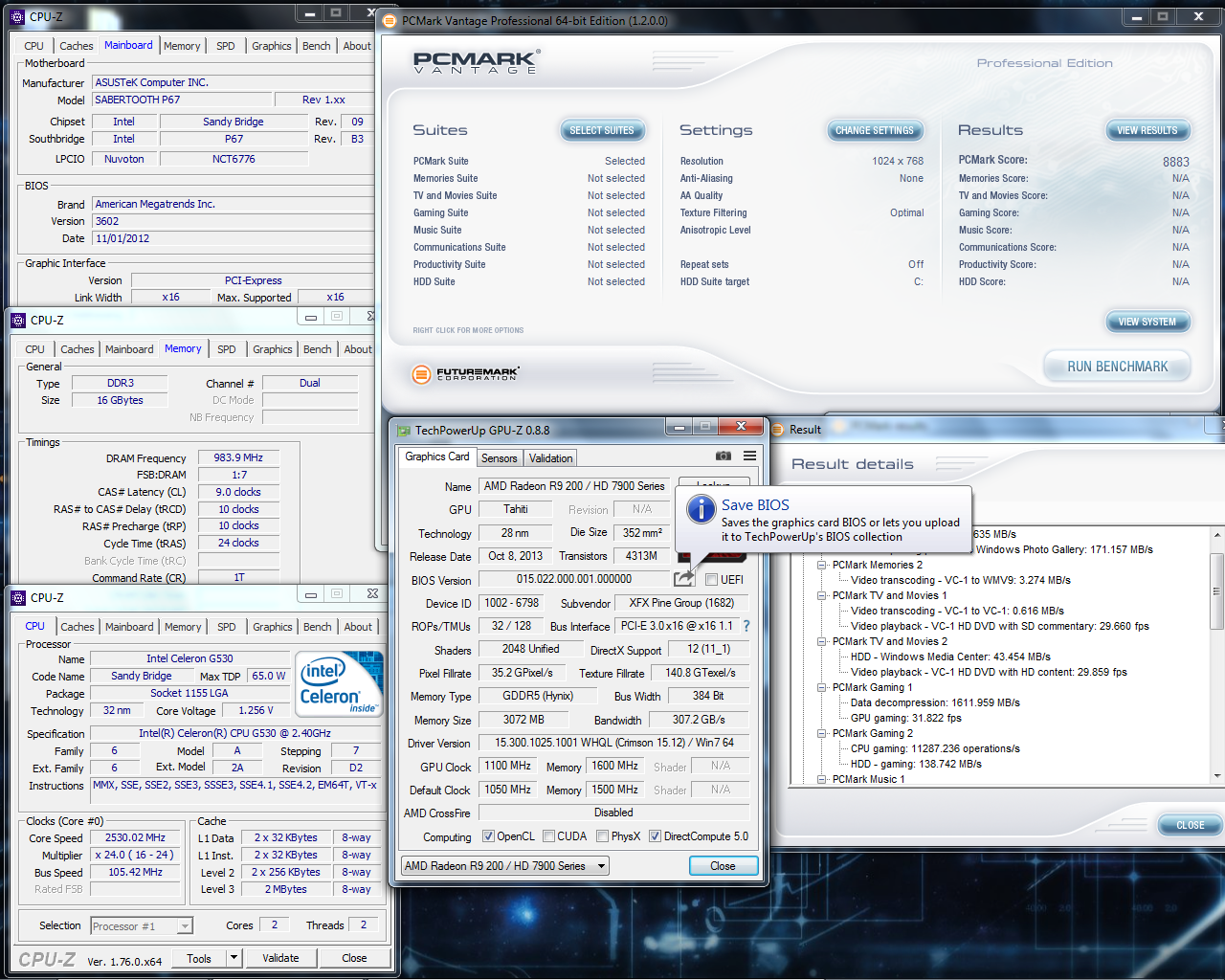Open Bench tab in the CPU-Z window showing Memory timings
This screenshot has height=980, width=1225.
tap(317, 349)
